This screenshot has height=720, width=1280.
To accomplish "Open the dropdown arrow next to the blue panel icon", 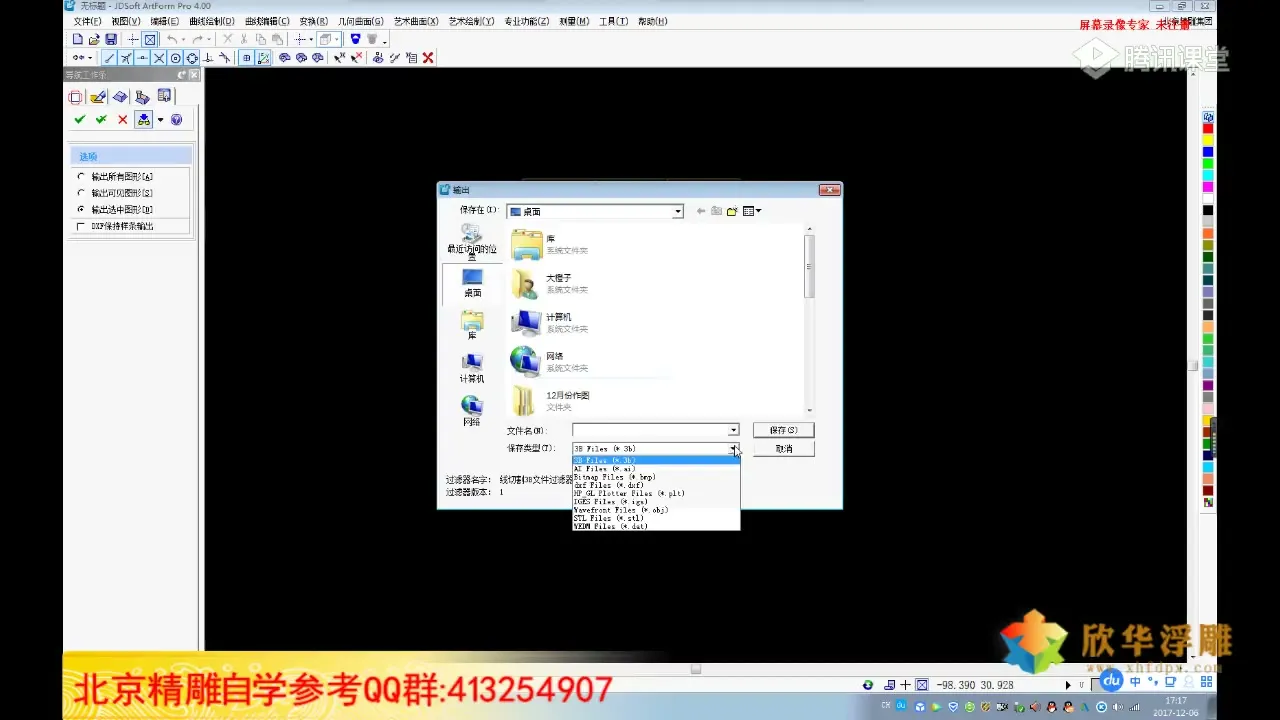I will (160, 119).
